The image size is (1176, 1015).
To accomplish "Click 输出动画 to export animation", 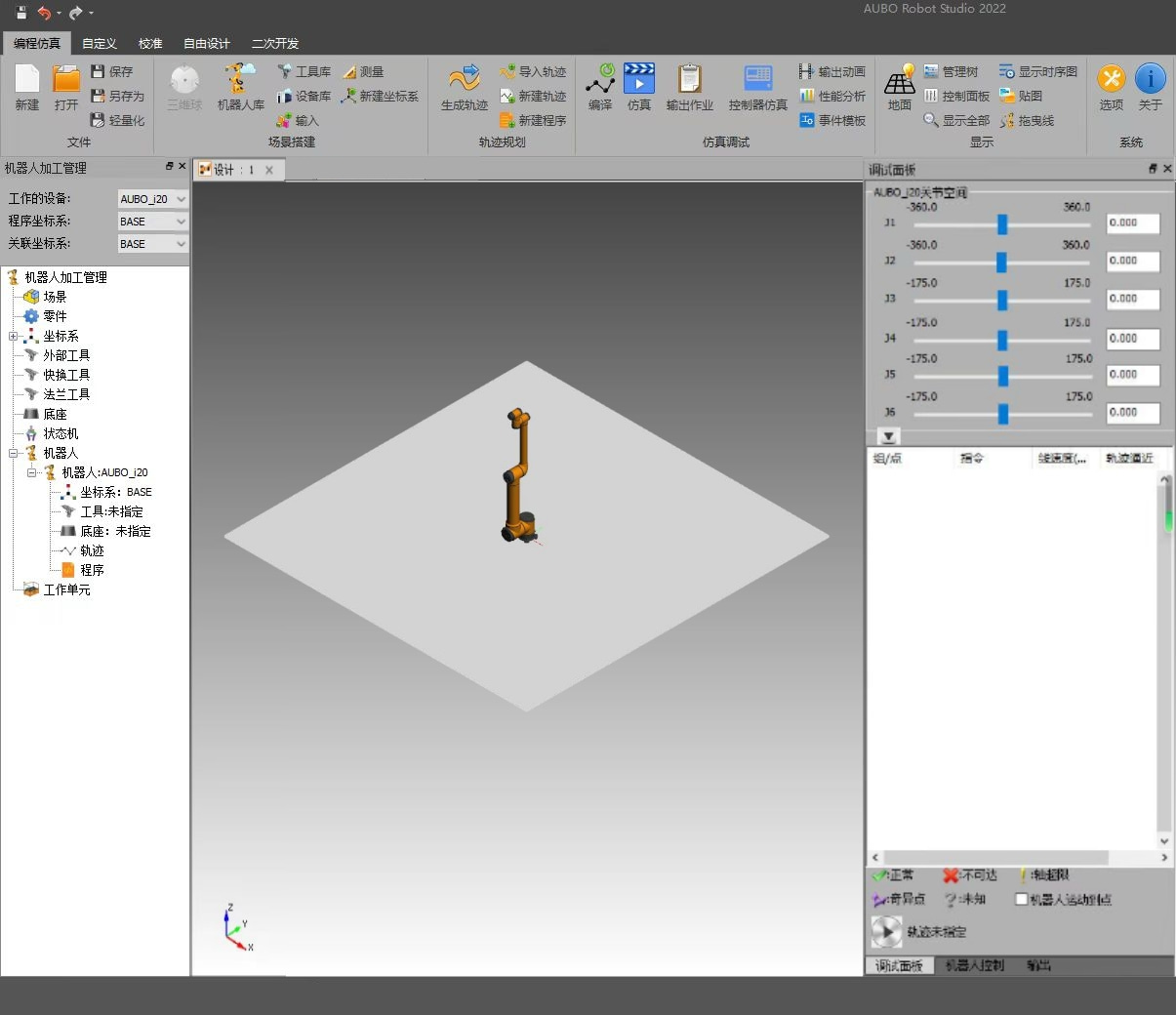I will (832, 71).
